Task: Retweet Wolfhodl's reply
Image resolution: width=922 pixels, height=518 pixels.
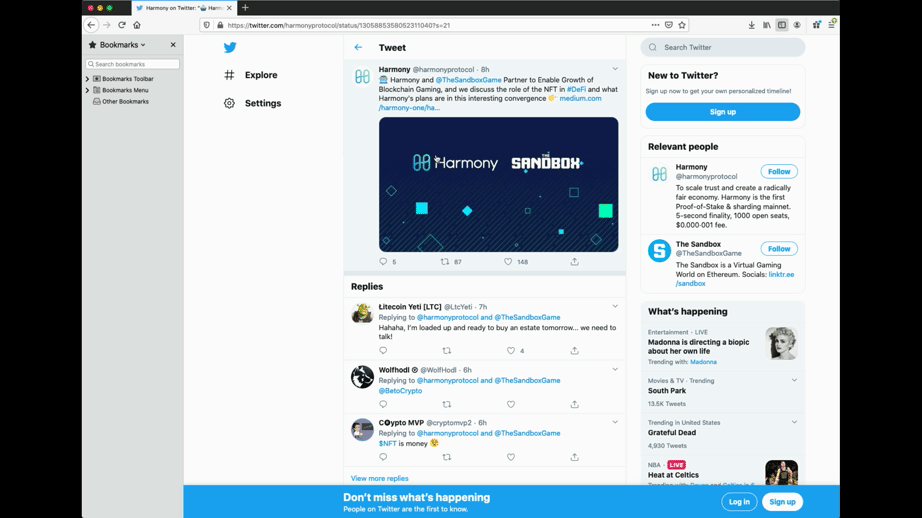Action: coord(447,404)
